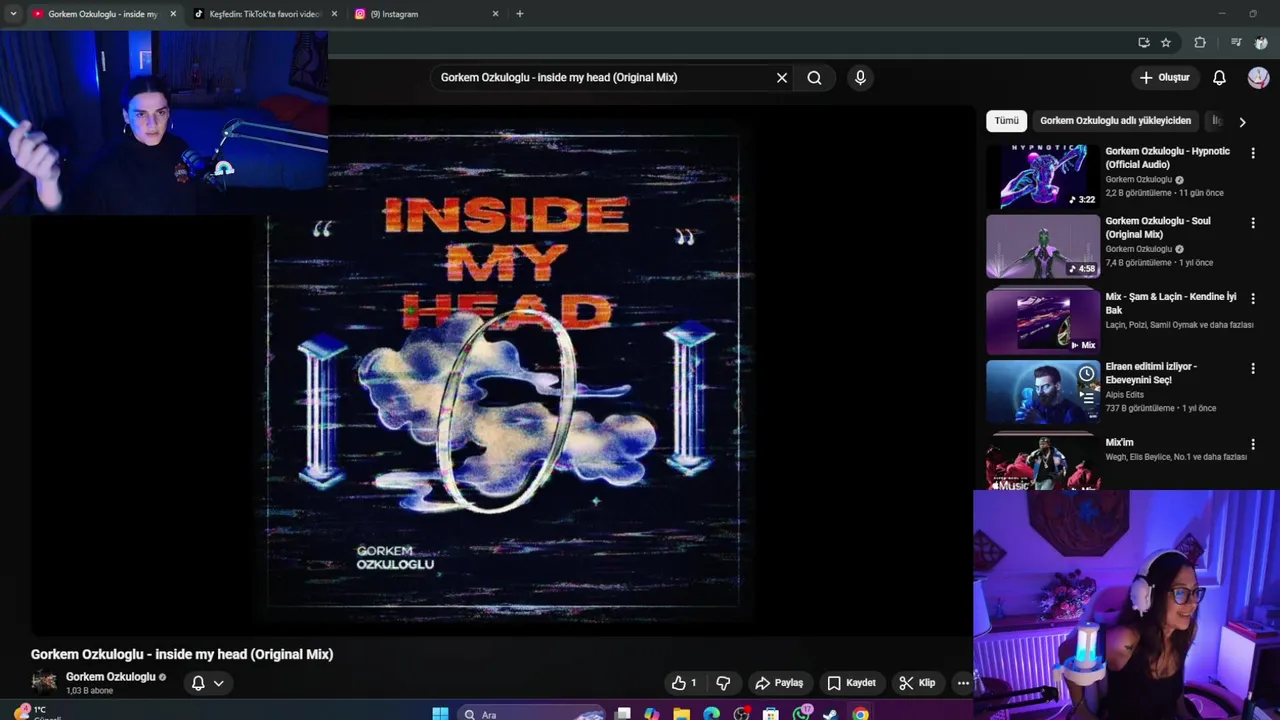1280x720 pixels.
Task: Open the Chrome extensions puzzle icon
Action: click(1200, 43)
